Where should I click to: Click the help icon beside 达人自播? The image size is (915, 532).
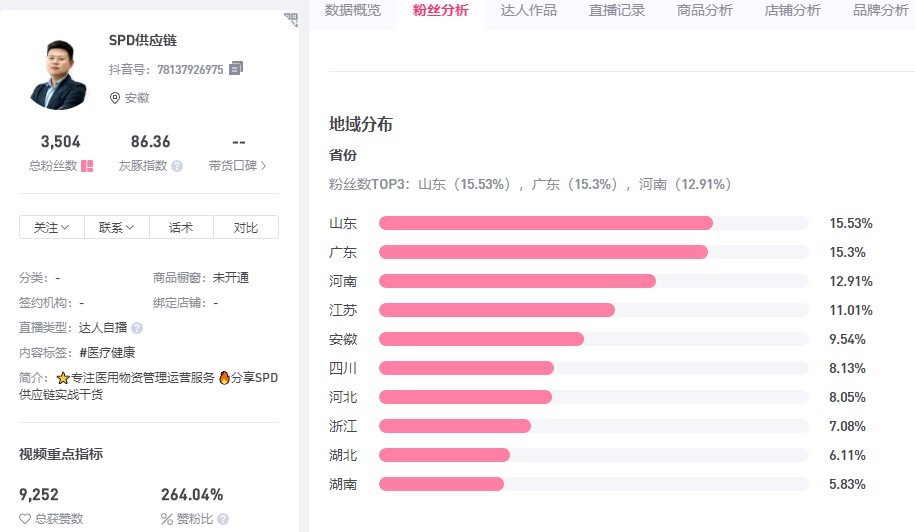click(137, 327)
